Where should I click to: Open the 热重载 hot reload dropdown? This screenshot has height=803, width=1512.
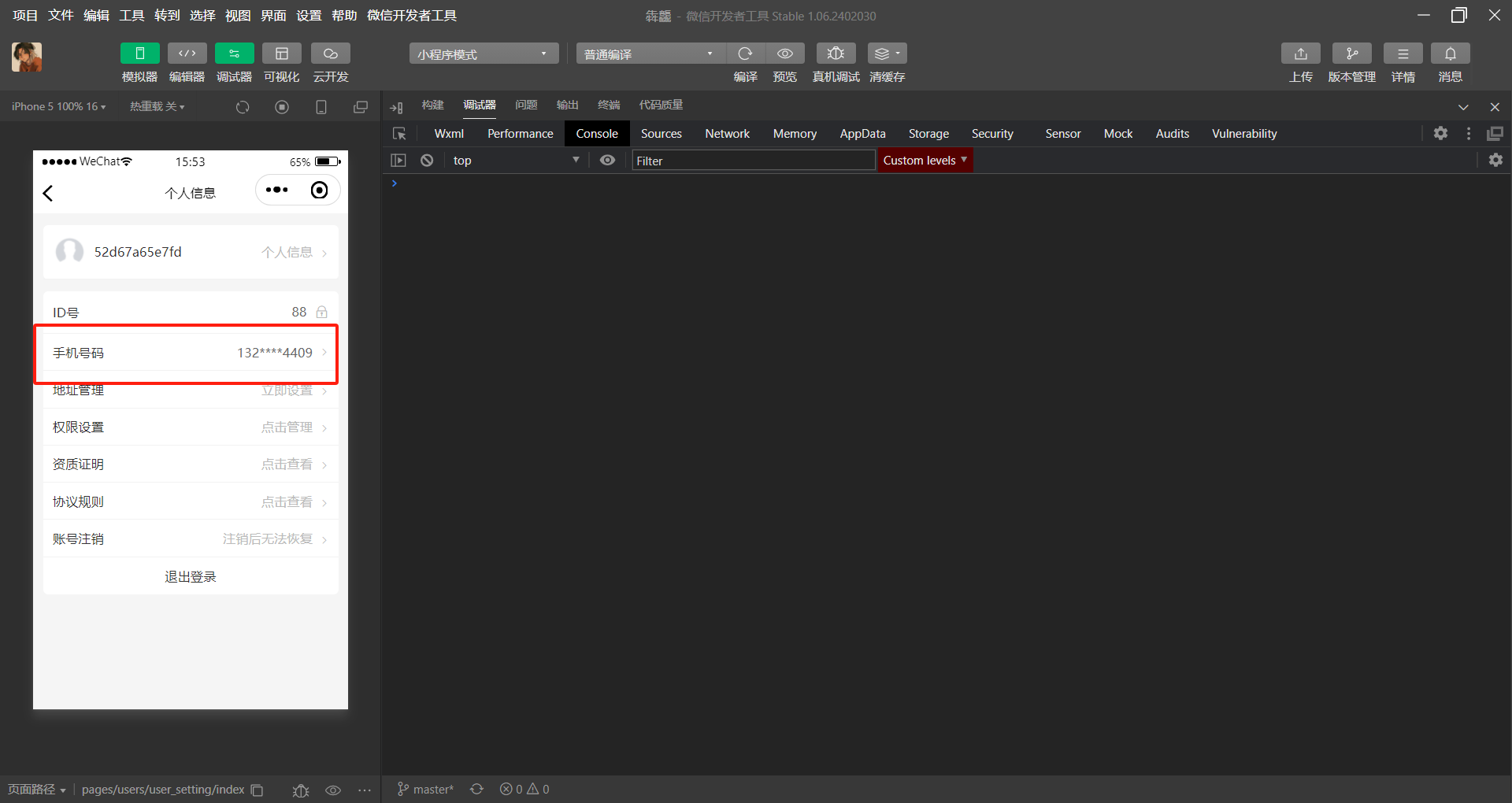pyautogui.click(x=157, y=106)
